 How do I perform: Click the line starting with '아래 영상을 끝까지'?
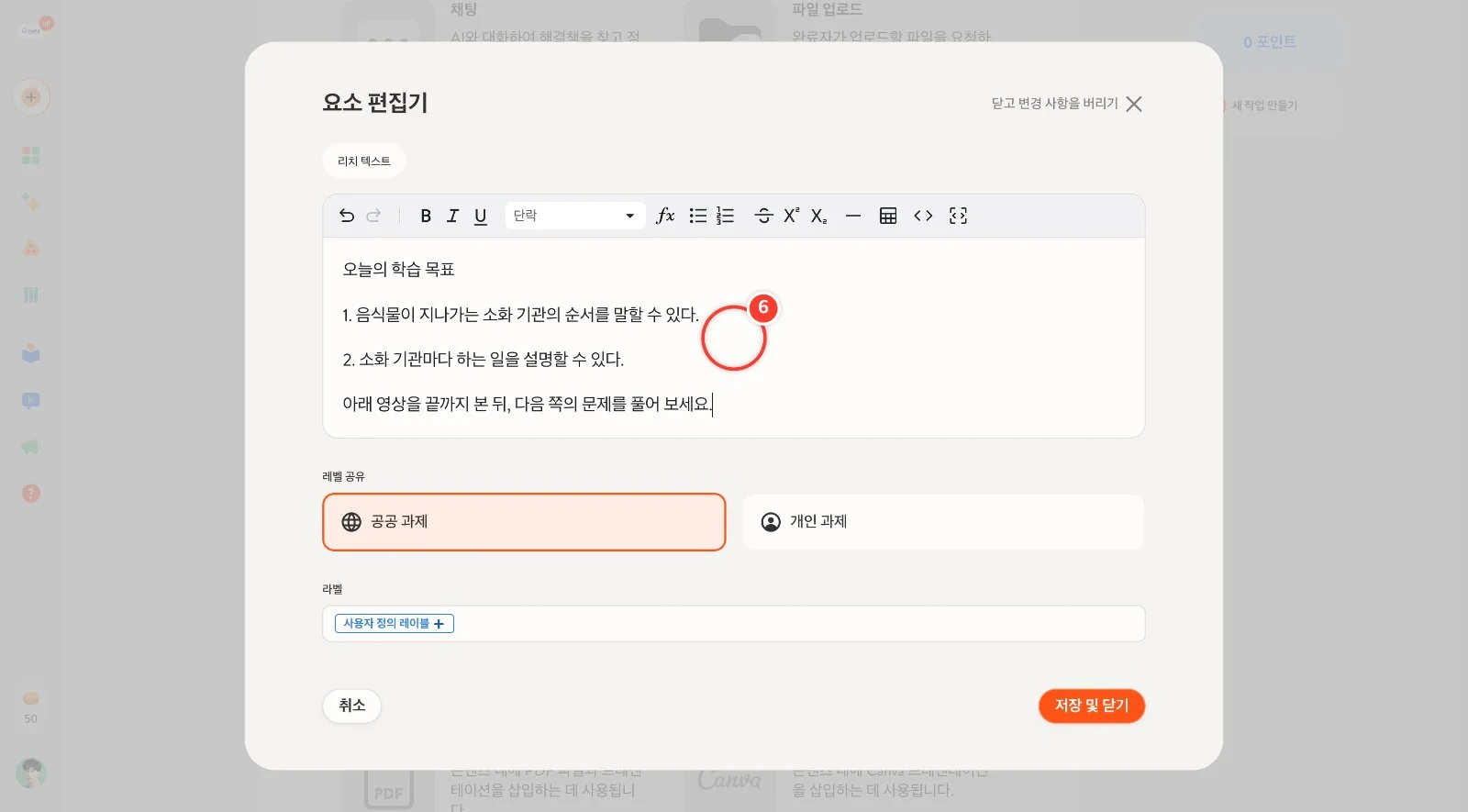tap(528, 404)
